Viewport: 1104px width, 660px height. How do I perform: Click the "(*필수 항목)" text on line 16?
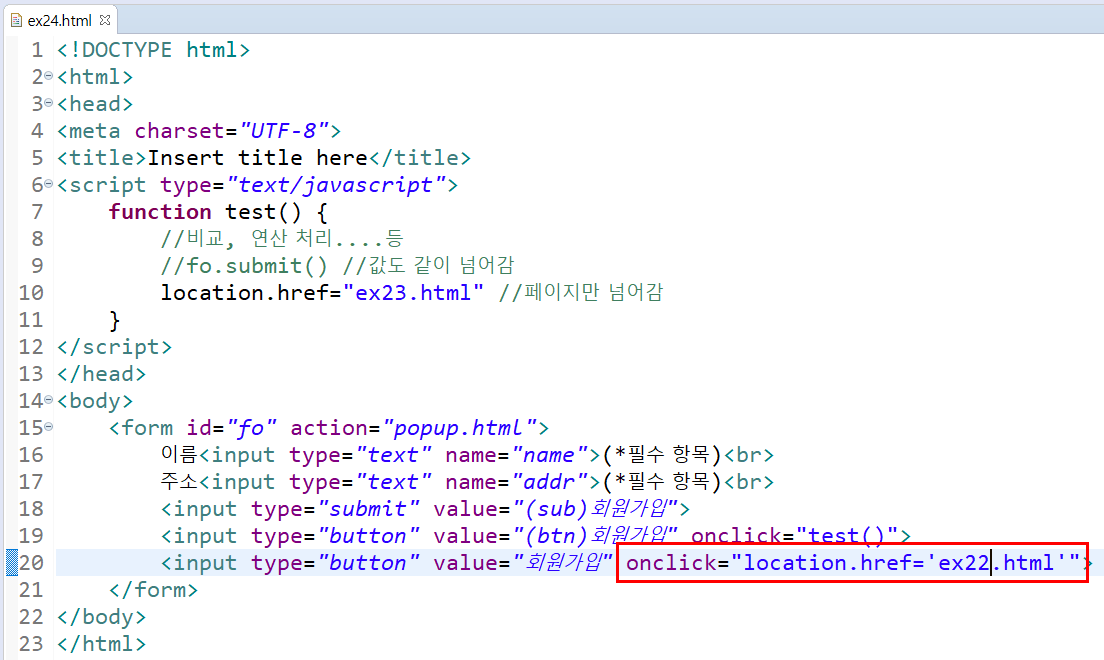click(662, 455)
